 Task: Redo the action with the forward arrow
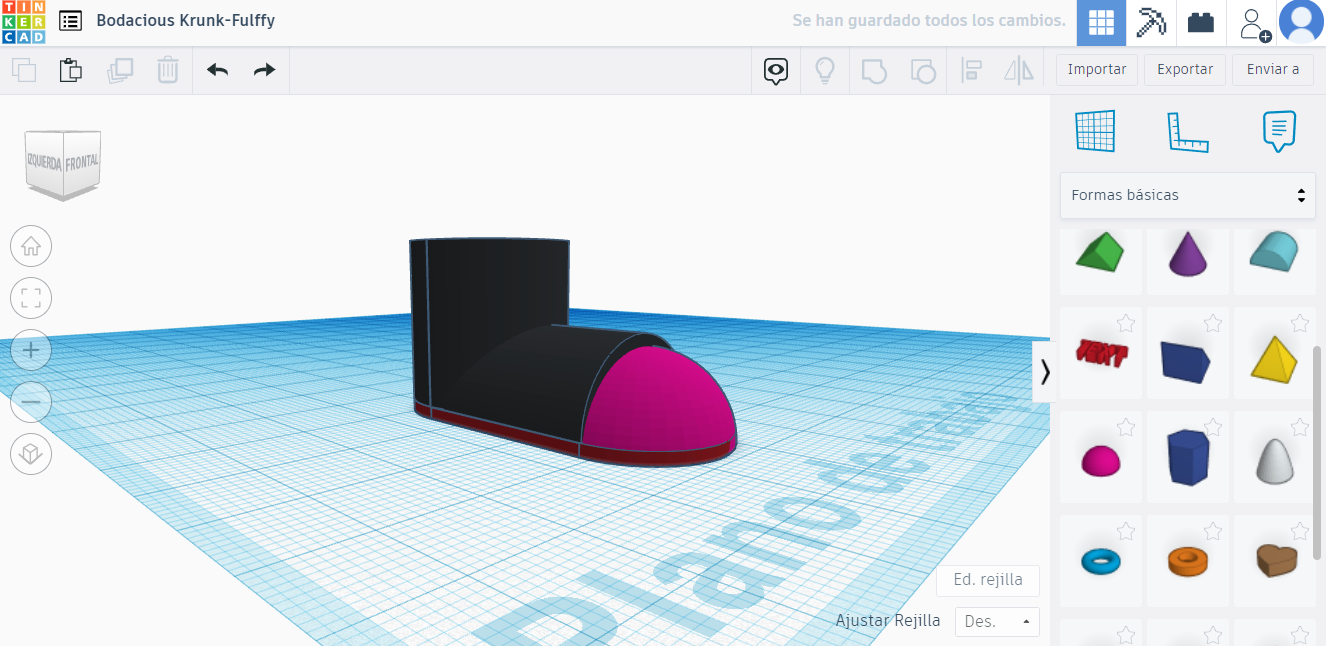264,70
